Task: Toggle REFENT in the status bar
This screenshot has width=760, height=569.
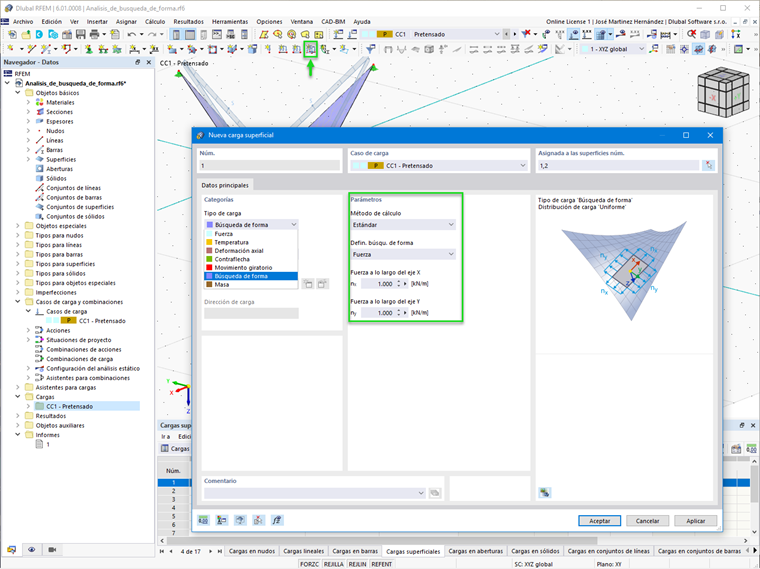Action: (381, 564)
